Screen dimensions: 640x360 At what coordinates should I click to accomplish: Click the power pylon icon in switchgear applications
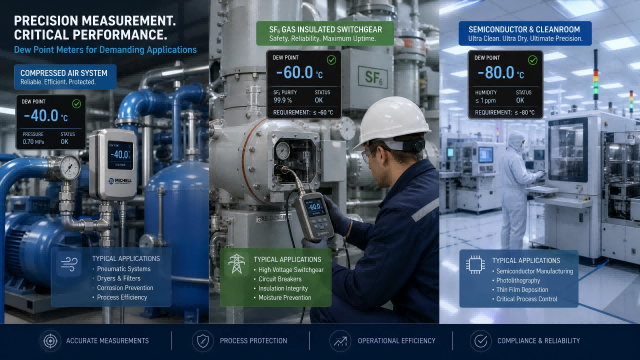pyautogui.click(x=236, y=264)
